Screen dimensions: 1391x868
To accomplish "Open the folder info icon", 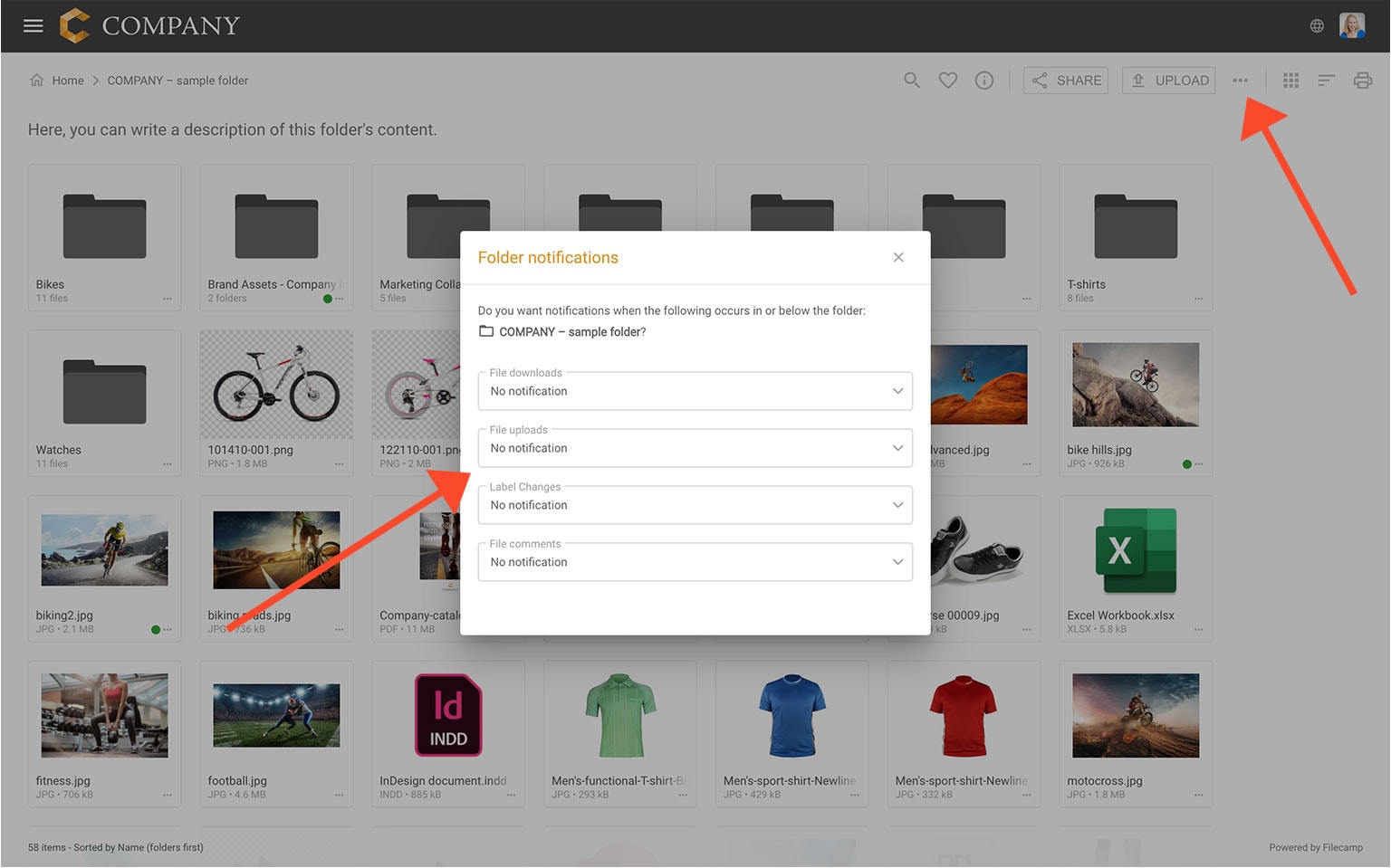I will (984, 81).
